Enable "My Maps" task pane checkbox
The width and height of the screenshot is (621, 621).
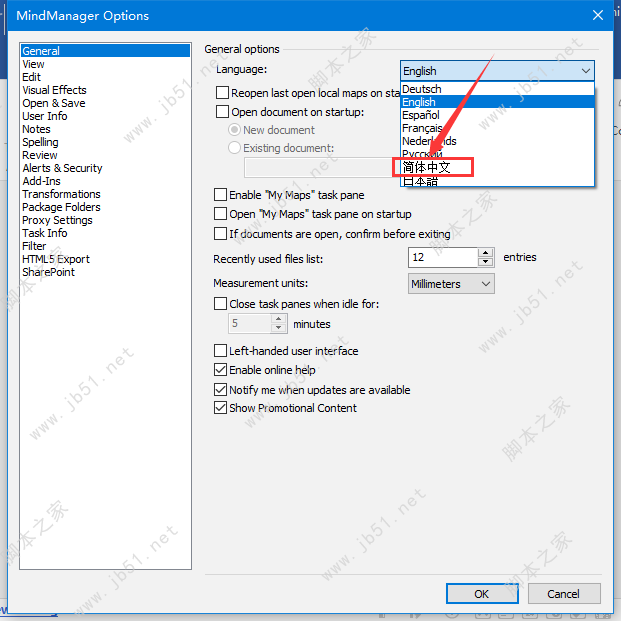[220, 195]
